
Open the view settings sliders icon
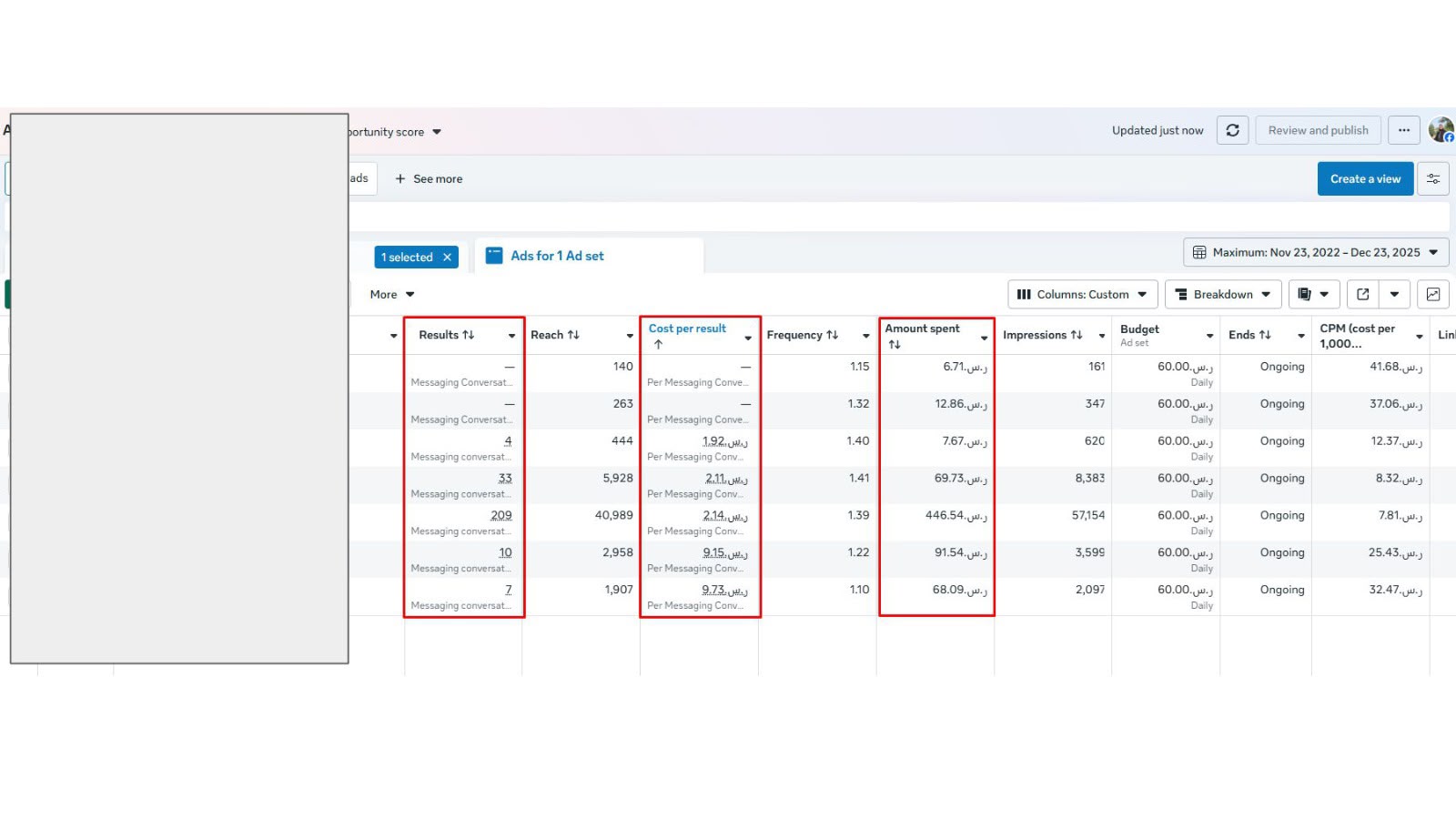[x=1433, y=178]
